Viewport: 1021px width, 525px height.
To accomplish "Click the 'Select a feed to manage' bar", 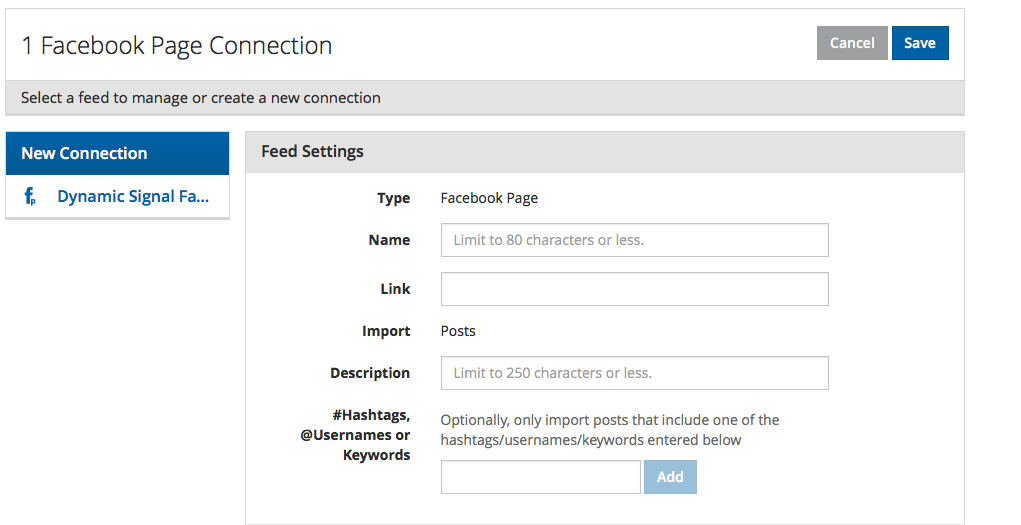I will 484,98.
